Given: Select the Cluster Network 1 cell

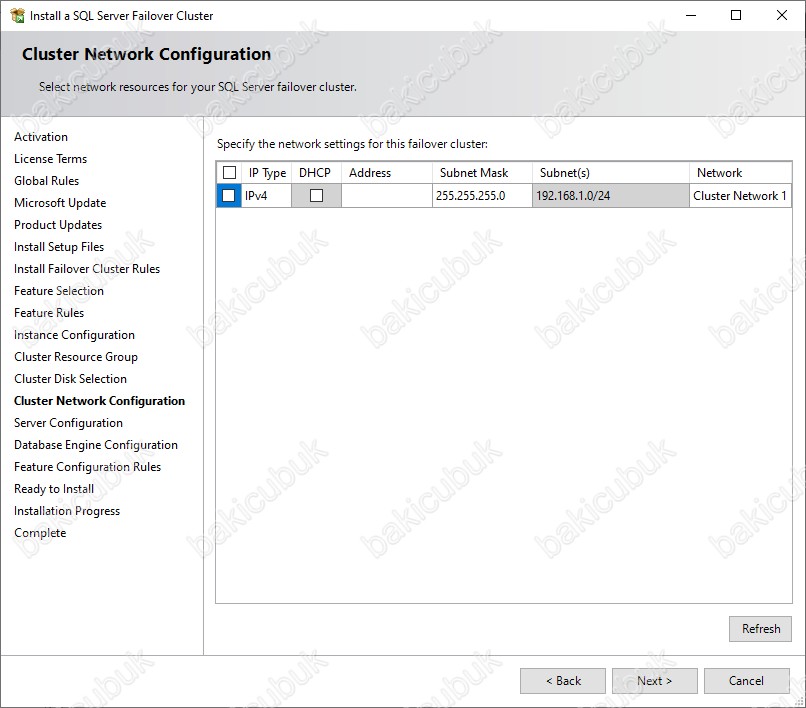Looking at the screenshot, I should coord(740,195).
